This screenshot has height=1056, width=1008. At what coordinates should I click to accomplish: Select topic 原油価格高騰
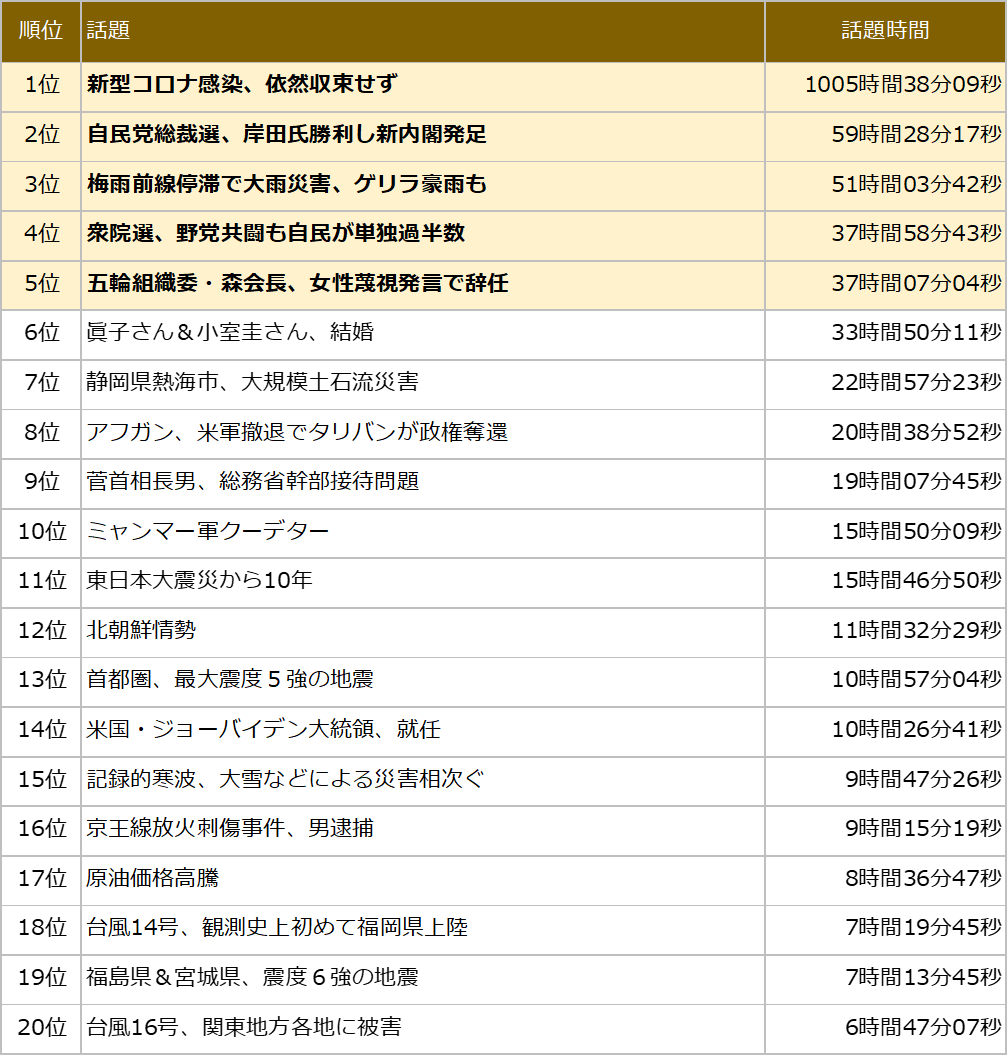(152, 878)
